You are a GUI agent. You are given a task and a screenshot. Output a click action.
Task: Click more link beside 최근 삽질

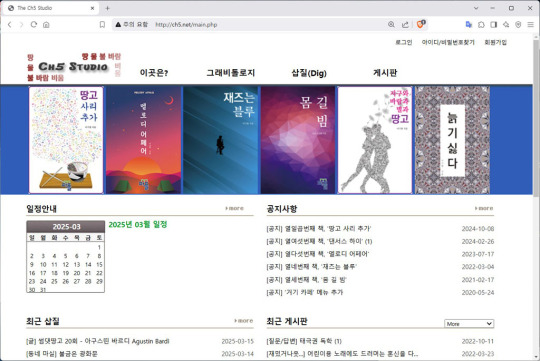click(243, 320)
